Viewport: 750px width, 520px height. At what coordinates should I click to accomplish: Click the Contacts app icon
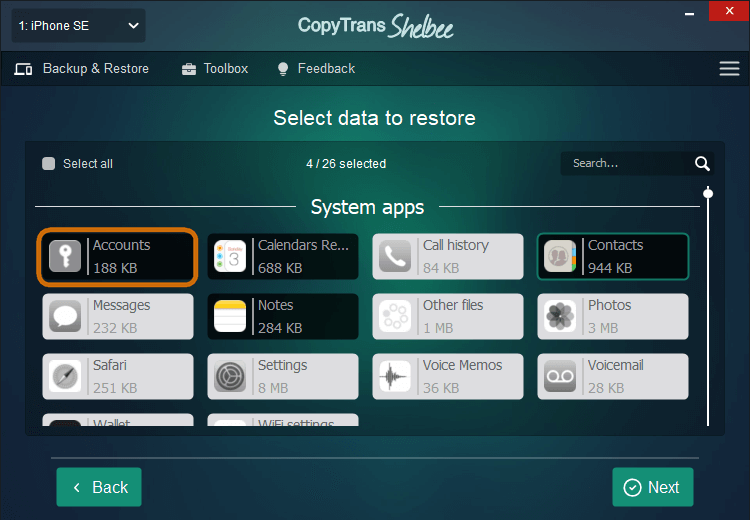point(560,256)
